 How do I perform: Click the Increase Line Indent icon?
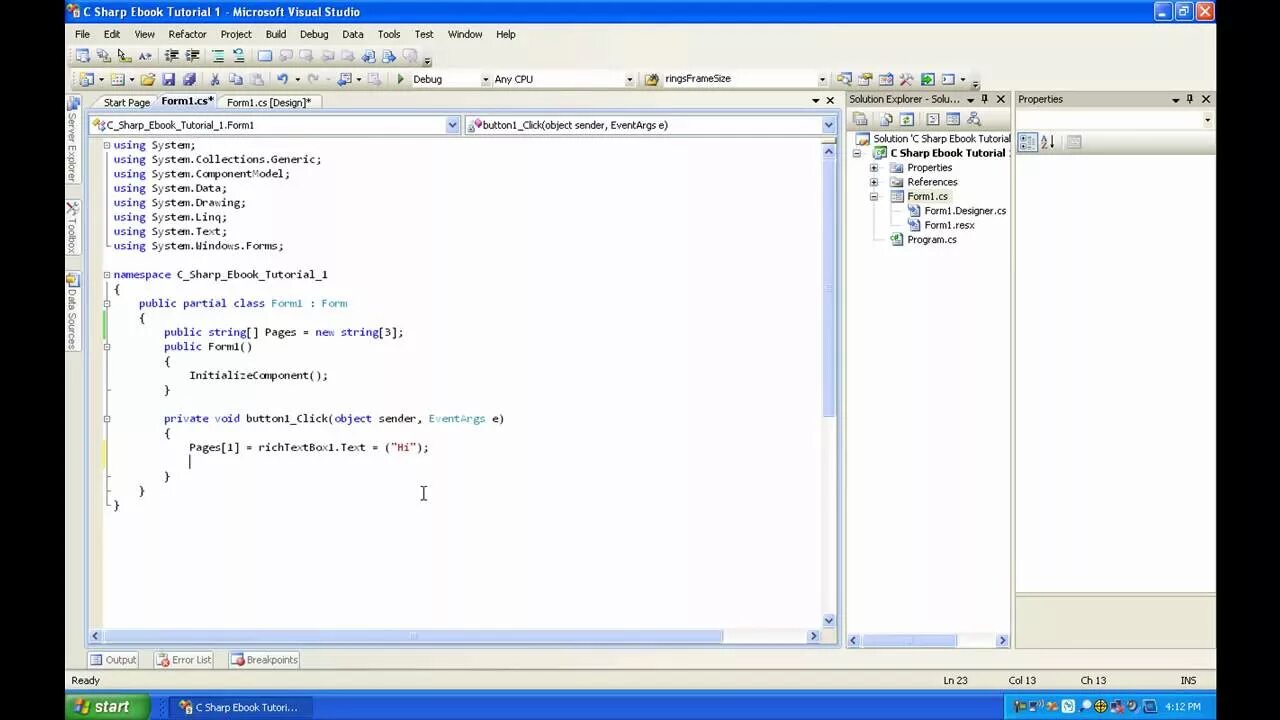tap(192, 56)
